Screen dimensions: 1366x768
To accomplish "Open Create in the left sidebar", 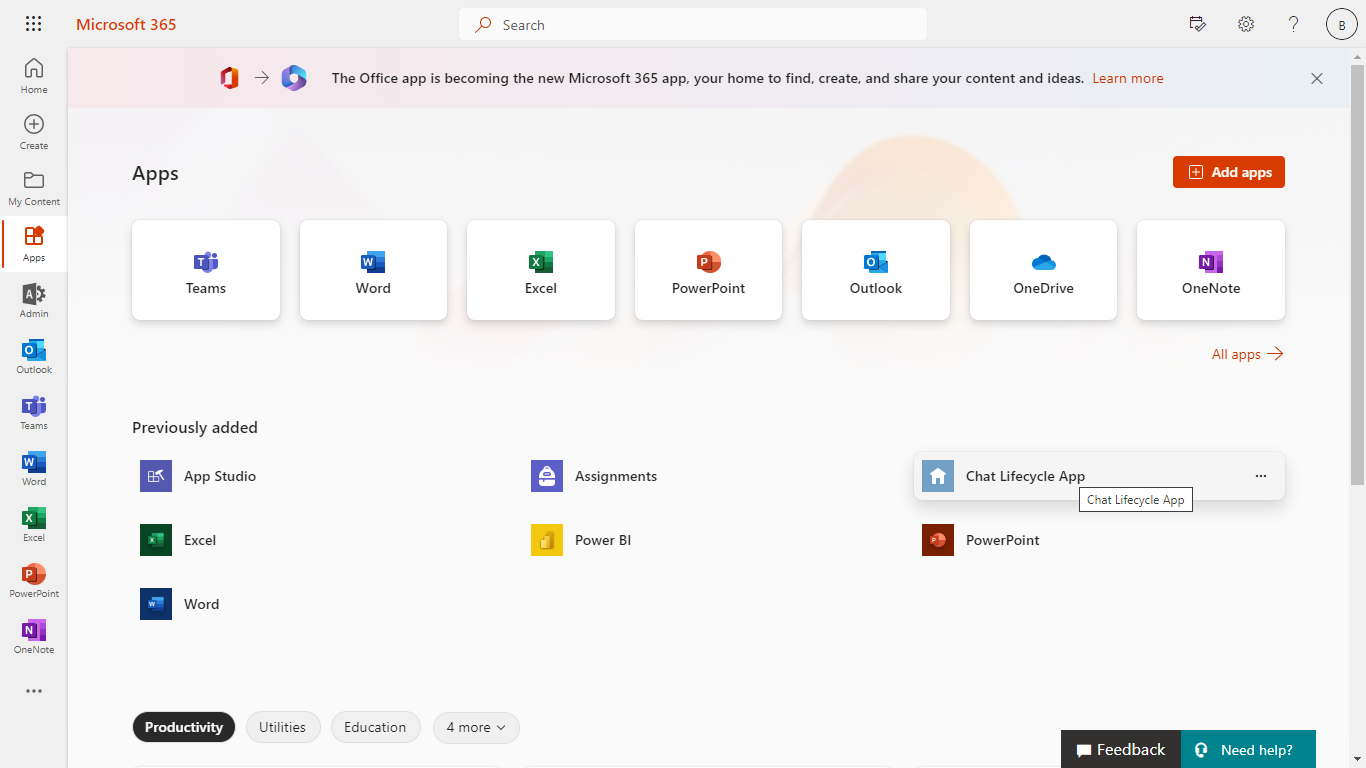I will click(34, 132).
